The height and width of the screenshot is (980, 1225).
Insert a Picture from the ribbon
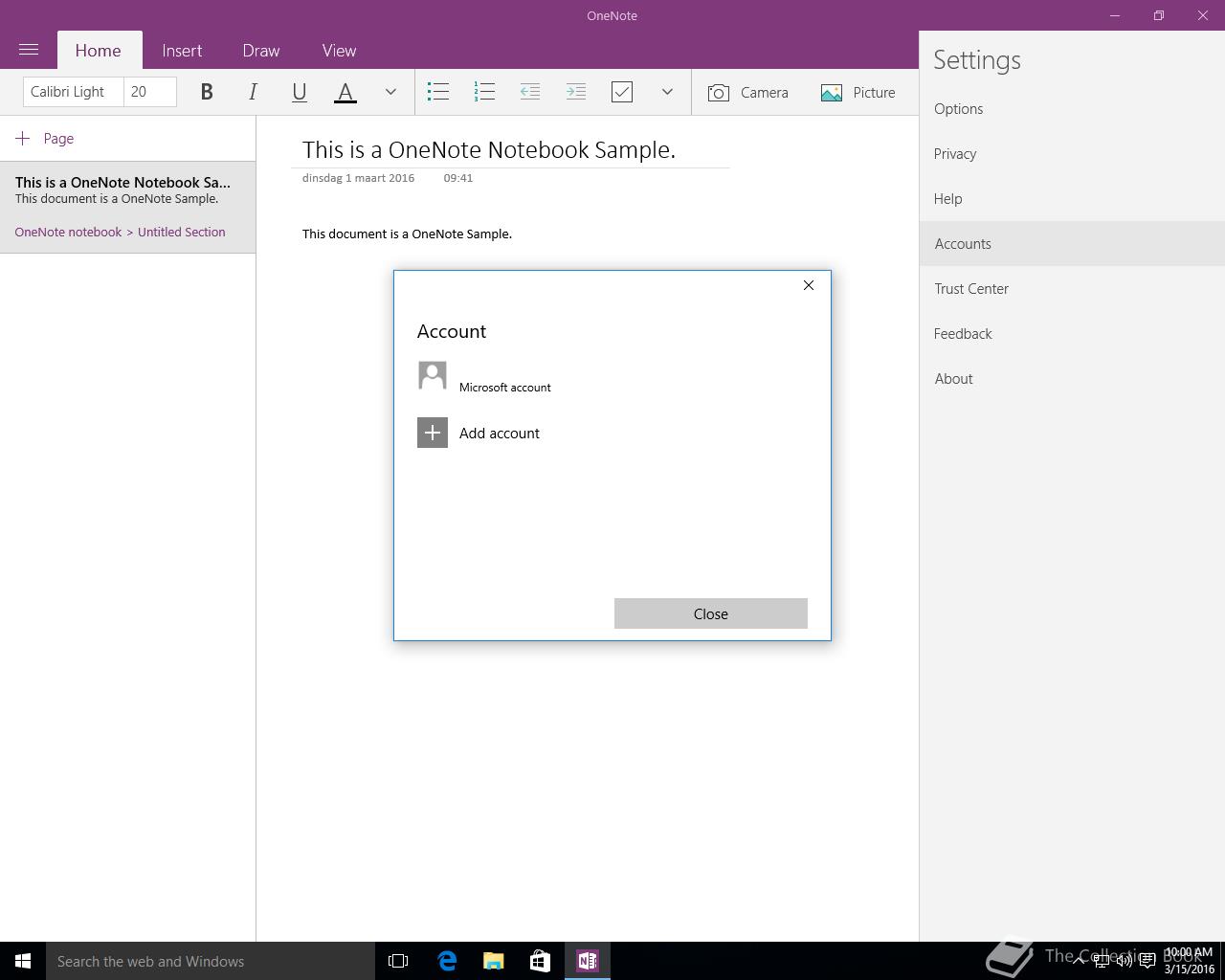pyautogui.click(x=858, y=93)
